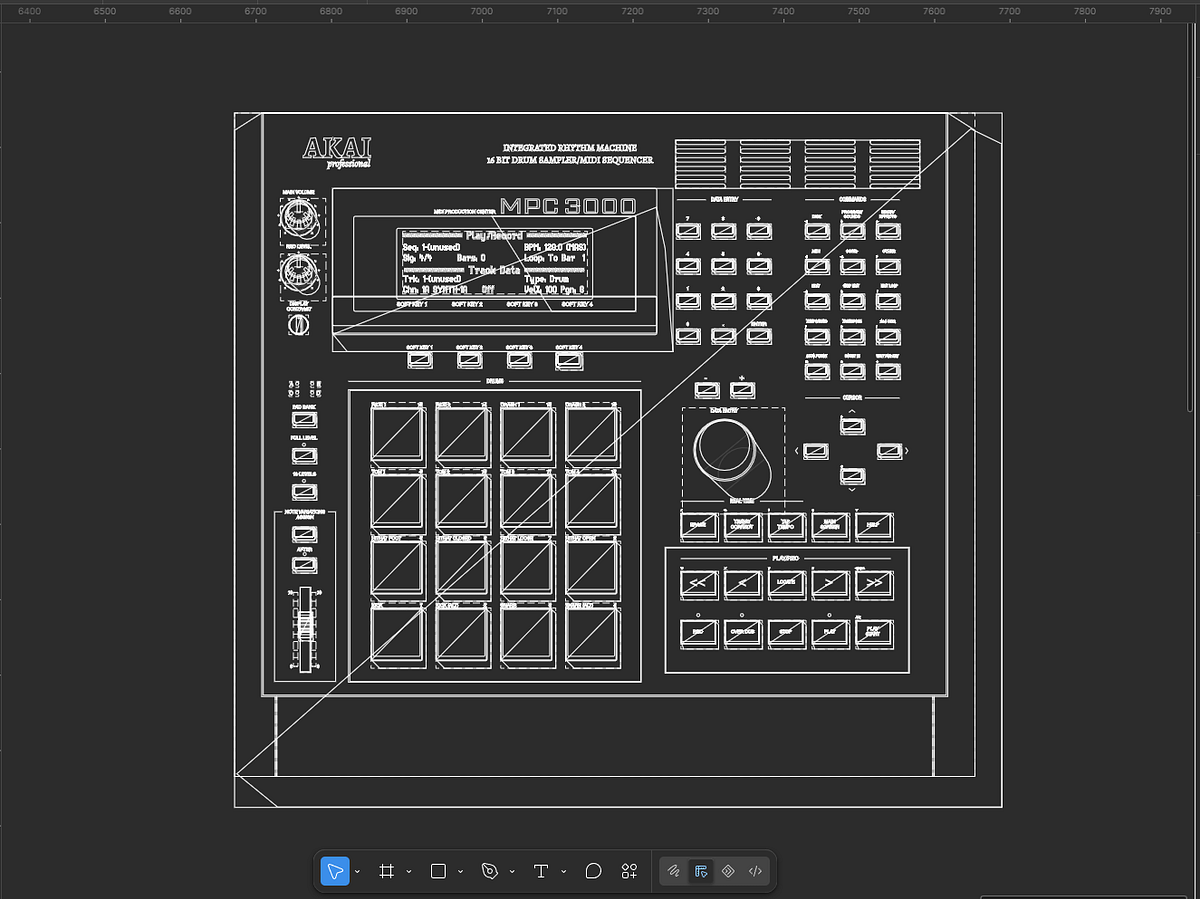This screenshot has width=1200, height=899.
Task: Select the single step back < button
Action: pos(743,584)
